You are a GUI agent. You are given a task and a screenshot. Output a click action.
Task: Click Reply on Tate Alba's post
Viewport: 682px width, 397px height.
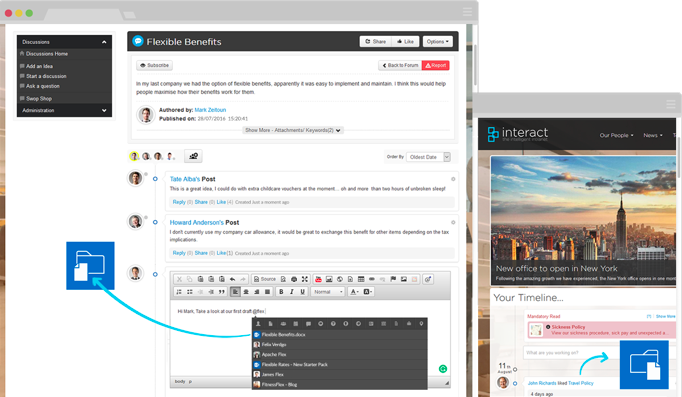(179, 202)
